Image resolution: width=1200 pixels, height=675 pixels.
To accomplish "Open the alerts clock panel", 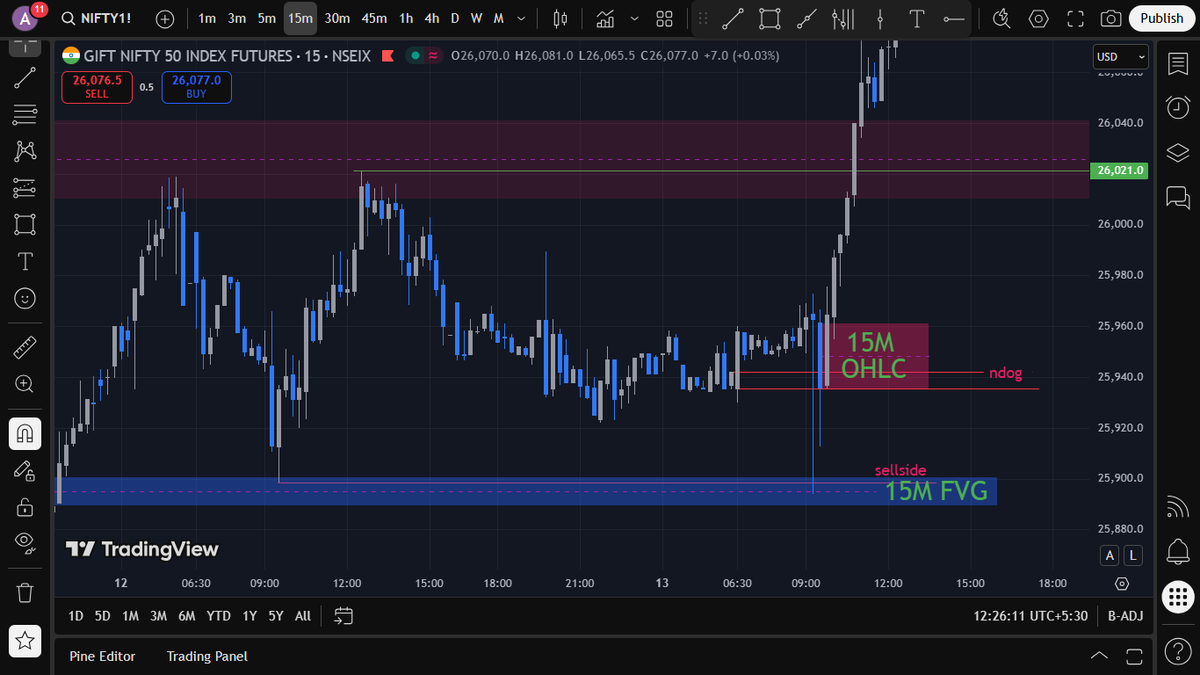I will 1178,107.
